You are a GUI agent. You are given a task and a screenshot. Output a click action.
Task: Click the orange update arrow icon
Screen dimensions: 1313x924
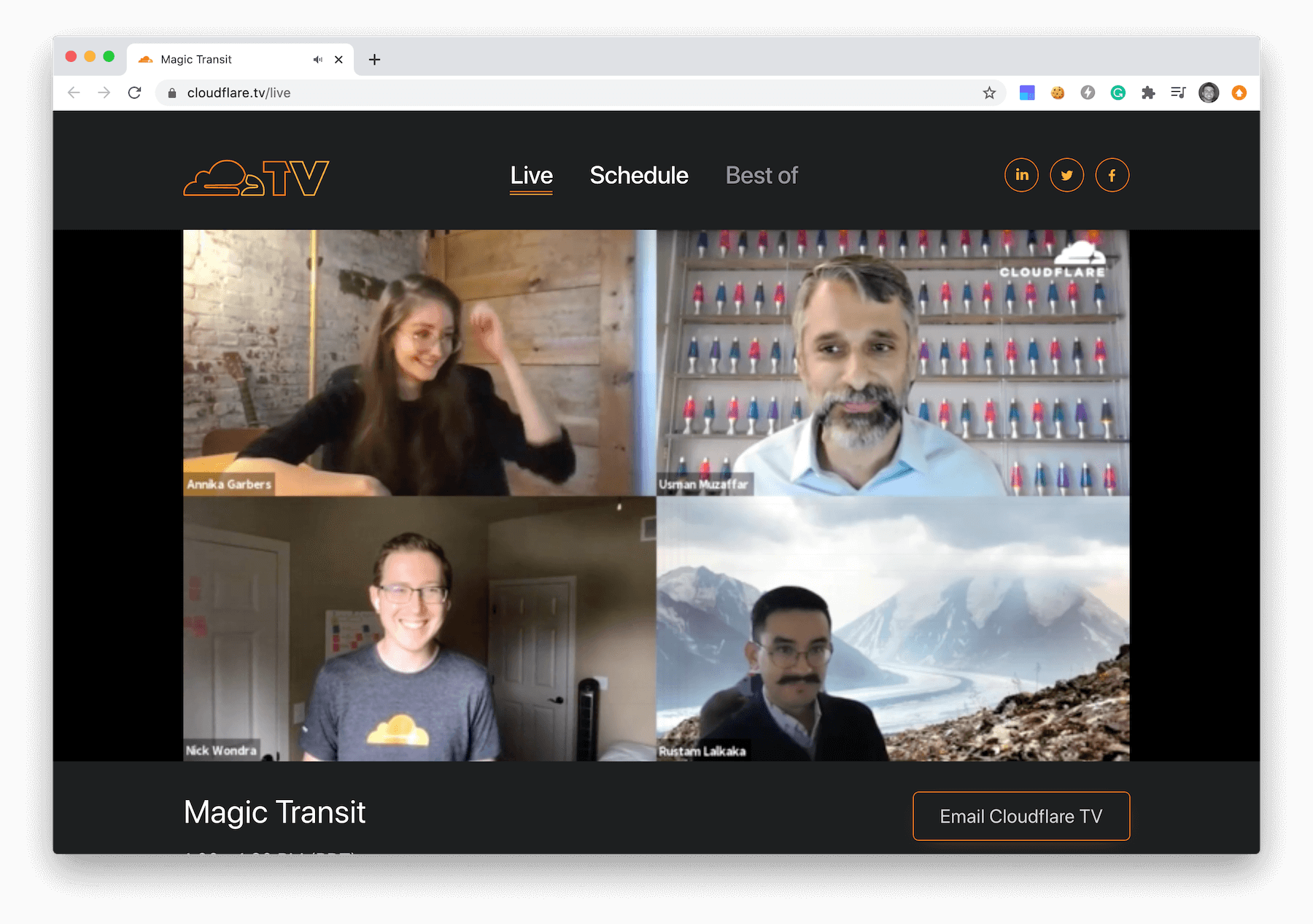point(1239,93)
